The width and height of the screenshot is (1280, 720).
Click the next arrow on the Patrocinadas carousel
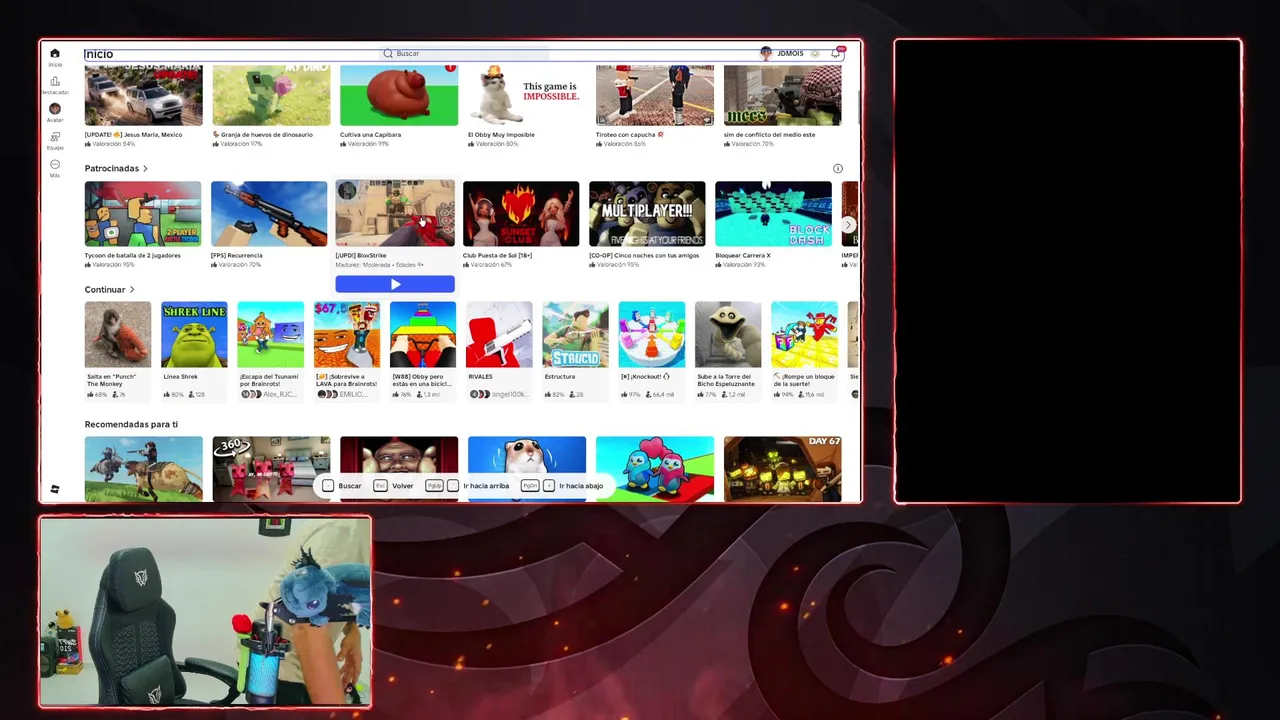click(848, 225)
